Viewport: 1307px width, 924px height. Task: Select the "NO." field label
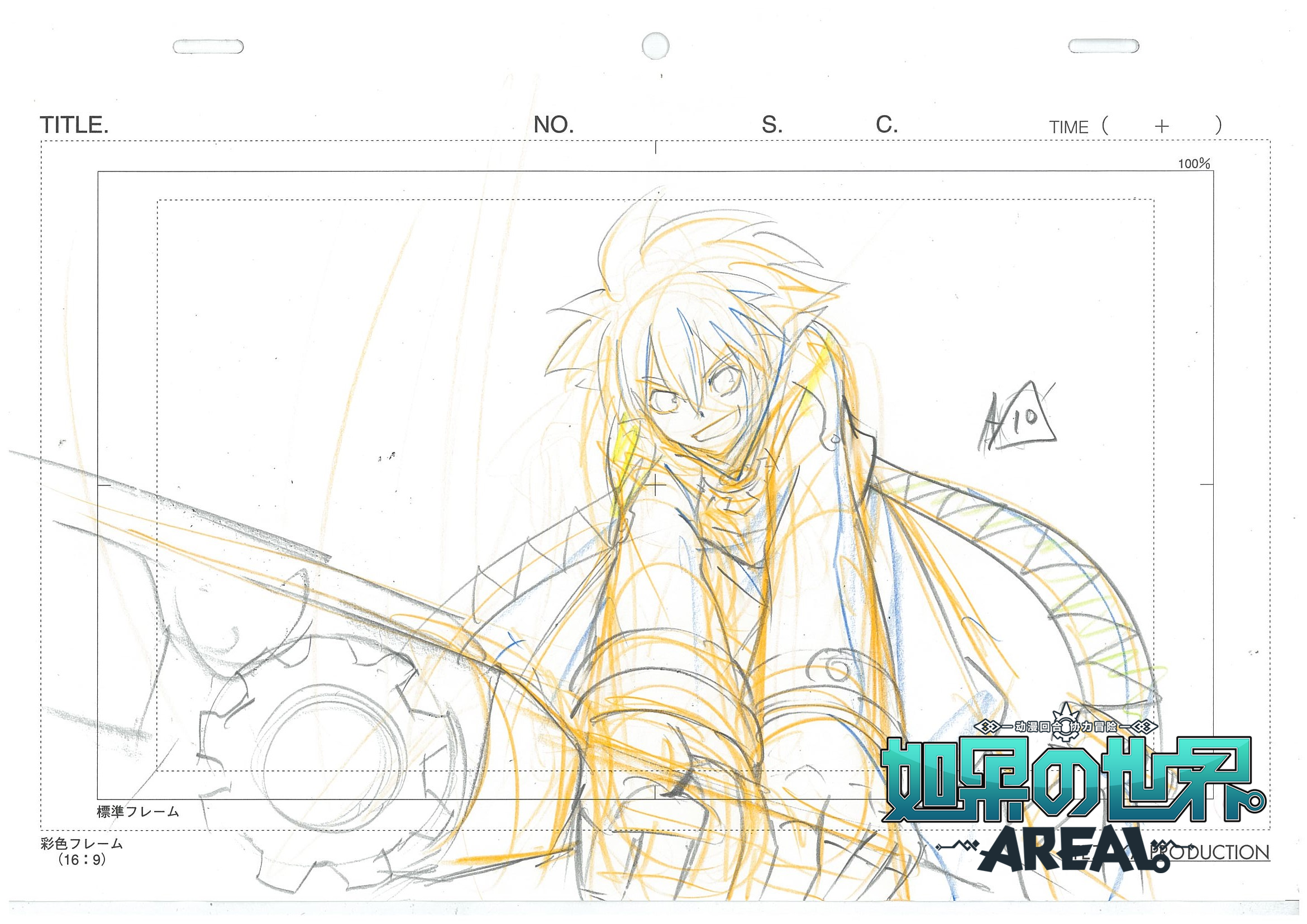pyautogui.click(x=554, y=125)
